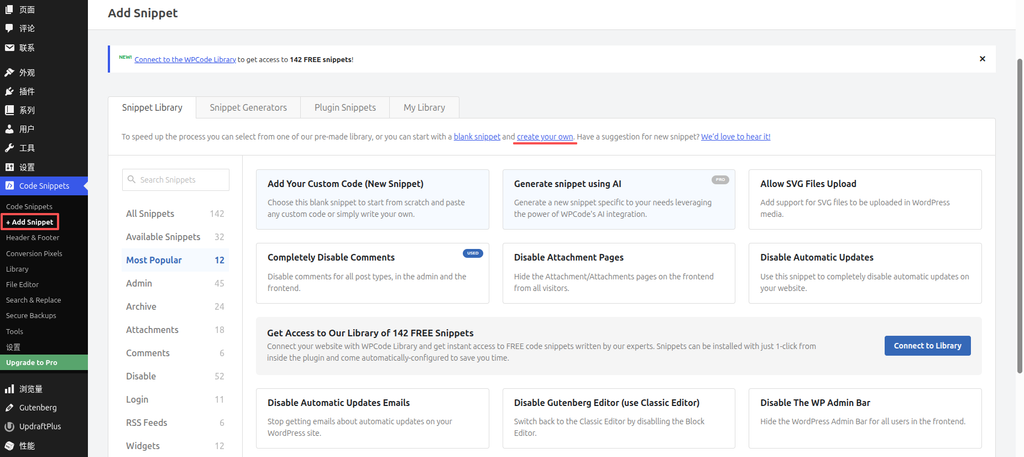Filter by Attachments category
The image size is (1024, 457).
coord(175,330)
